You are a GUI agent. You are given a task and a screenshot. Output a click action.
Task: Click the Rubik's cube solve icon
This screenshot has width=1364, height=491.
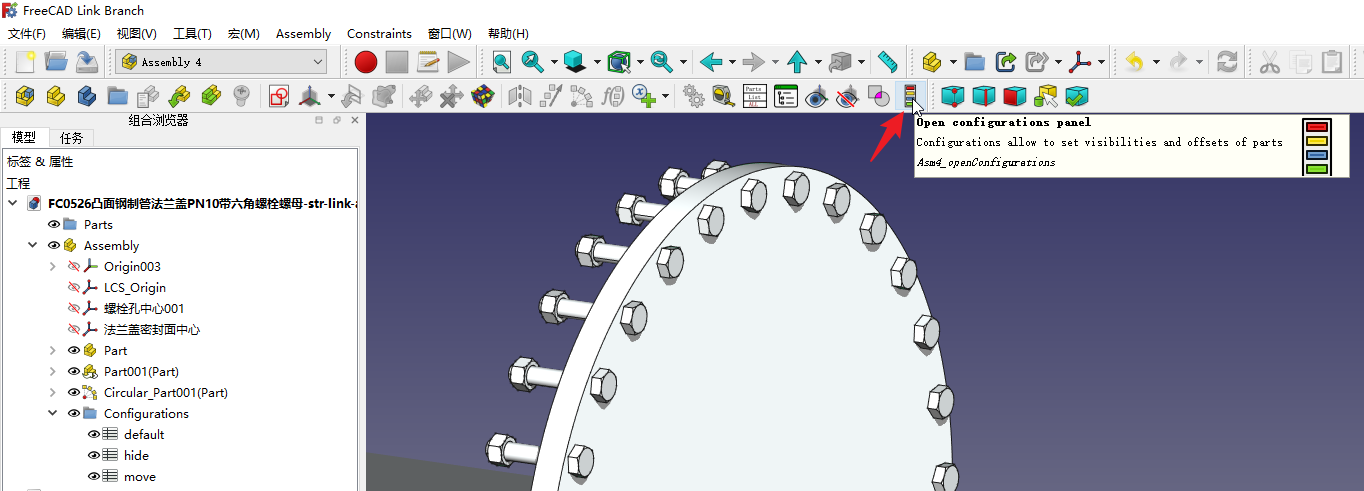[483, 96]
